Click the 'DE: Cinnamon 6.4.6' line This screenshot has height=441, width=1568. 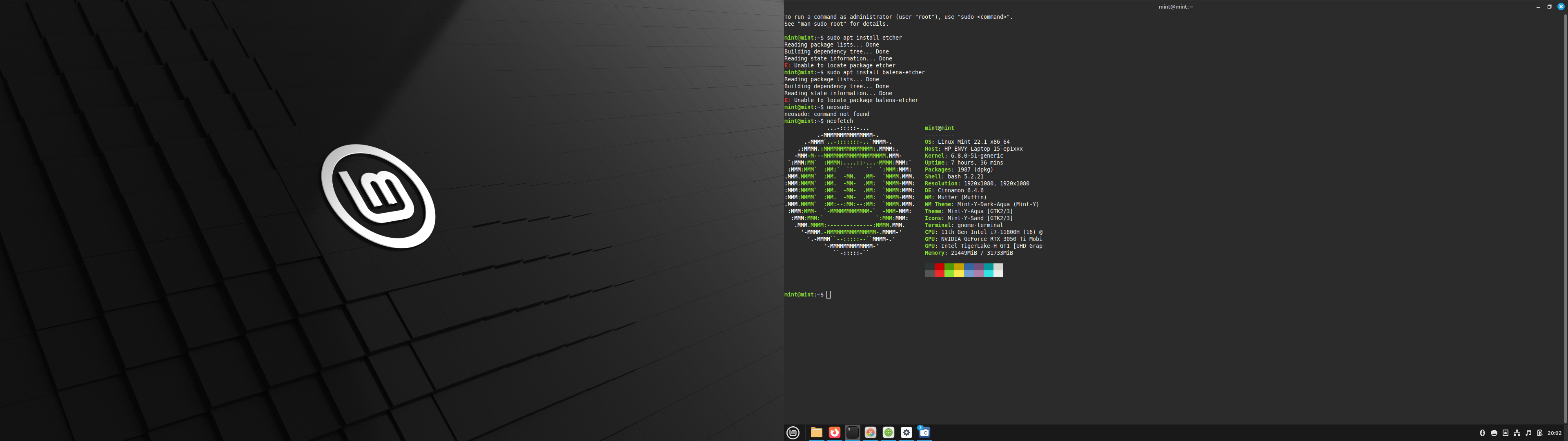pyautogui.click(x=954, y=191)
